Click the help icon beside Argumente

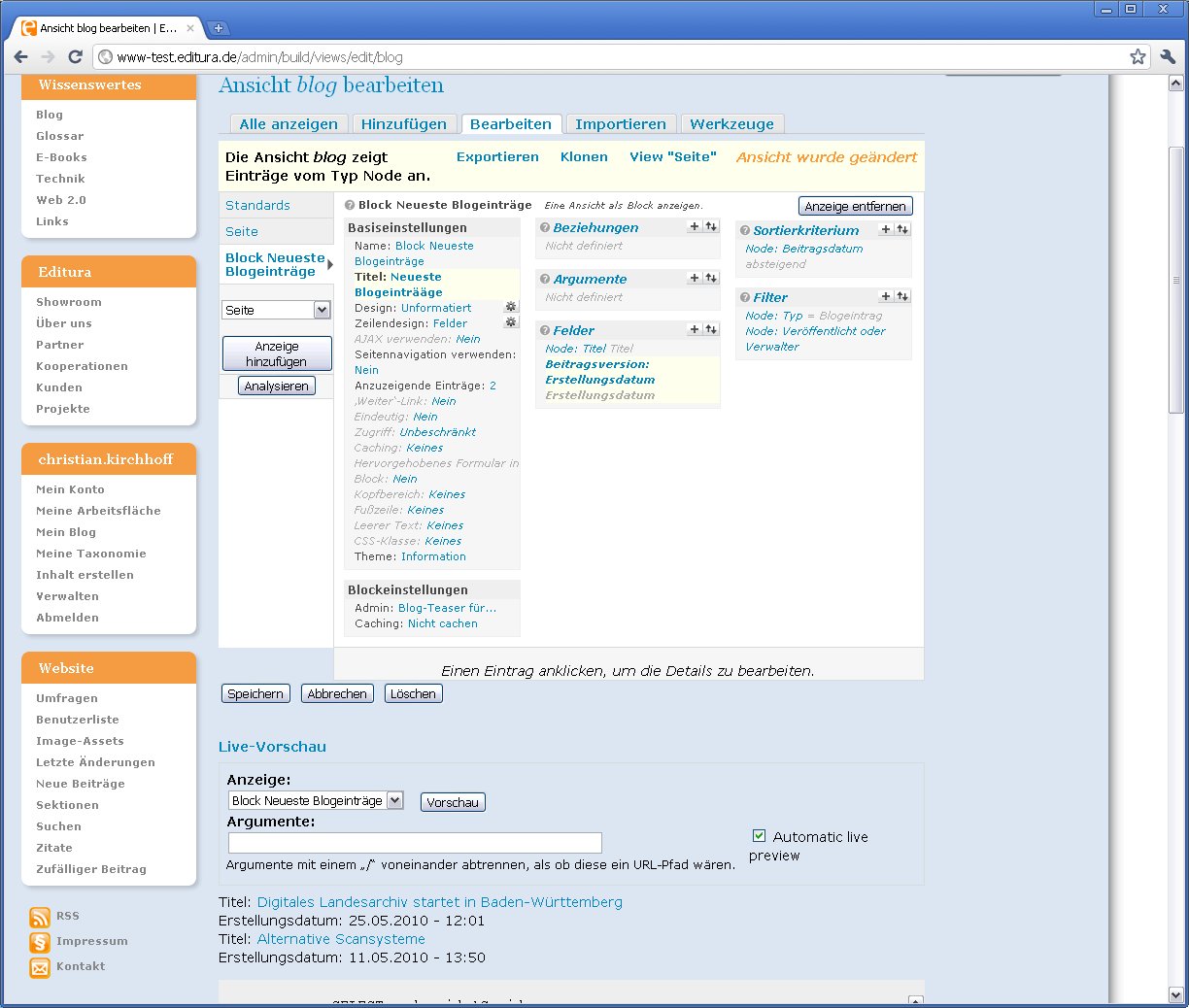(x=545, y=280)
